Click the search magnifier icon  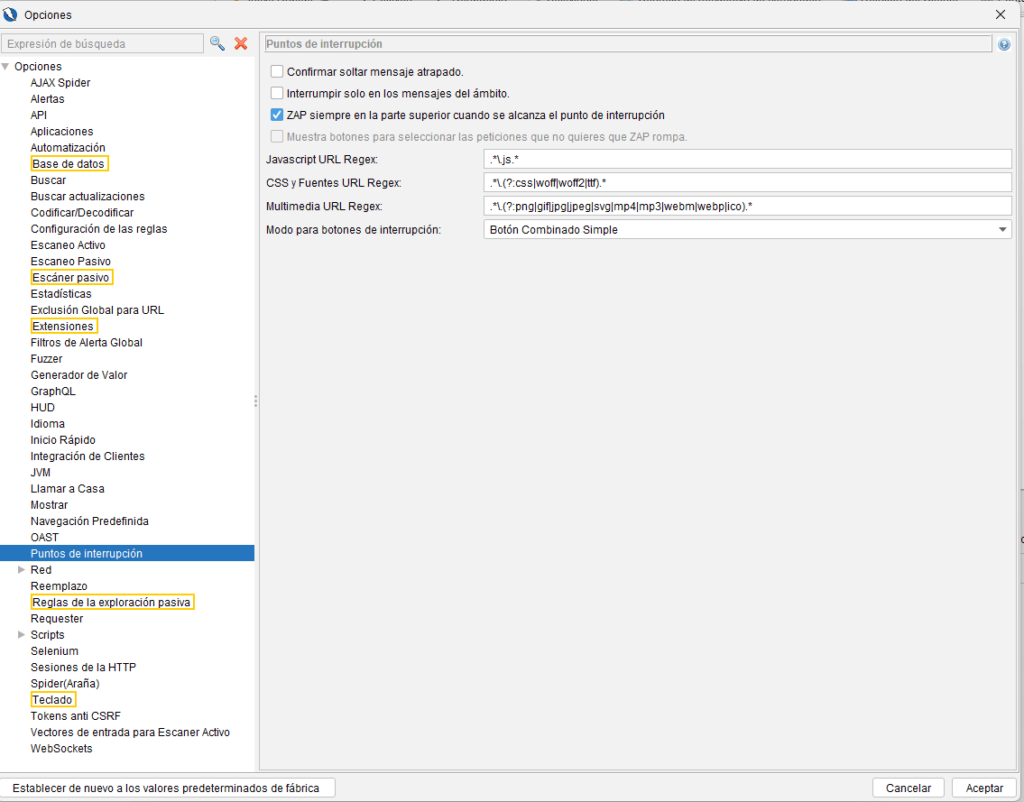tap(217, 44)
